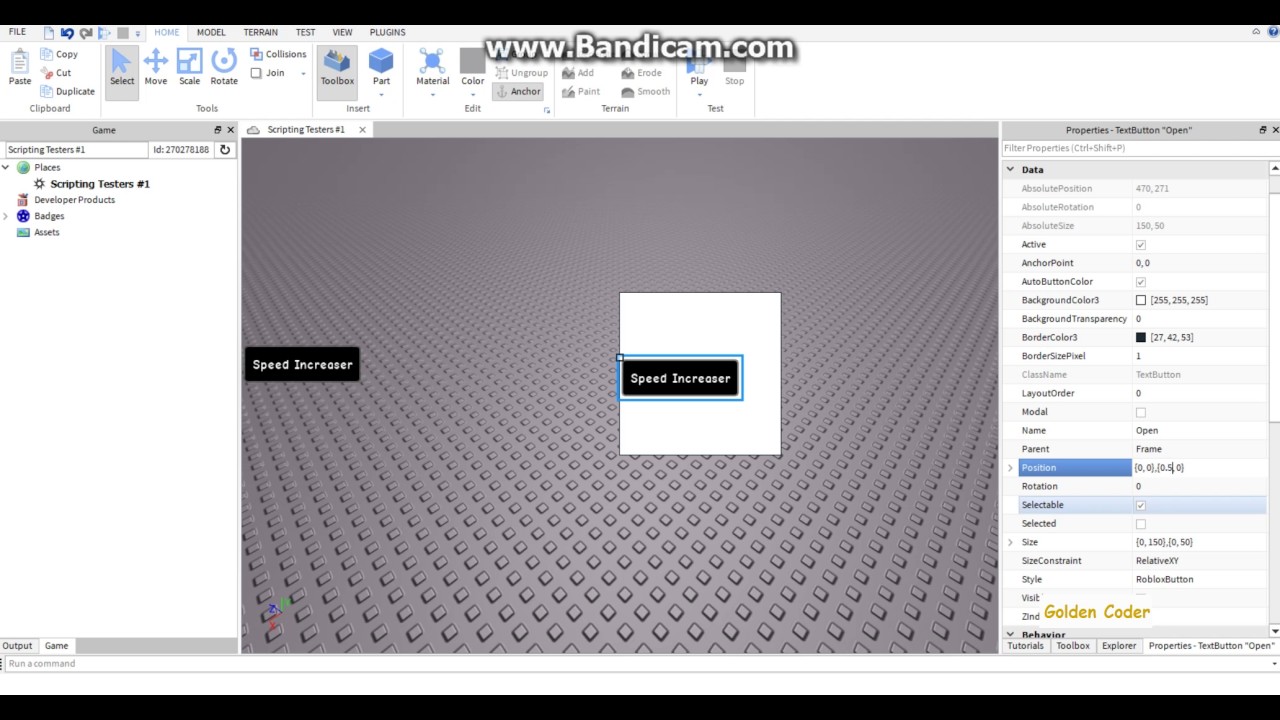
Task: Expand the Size property
Action: coord(1010,542)
